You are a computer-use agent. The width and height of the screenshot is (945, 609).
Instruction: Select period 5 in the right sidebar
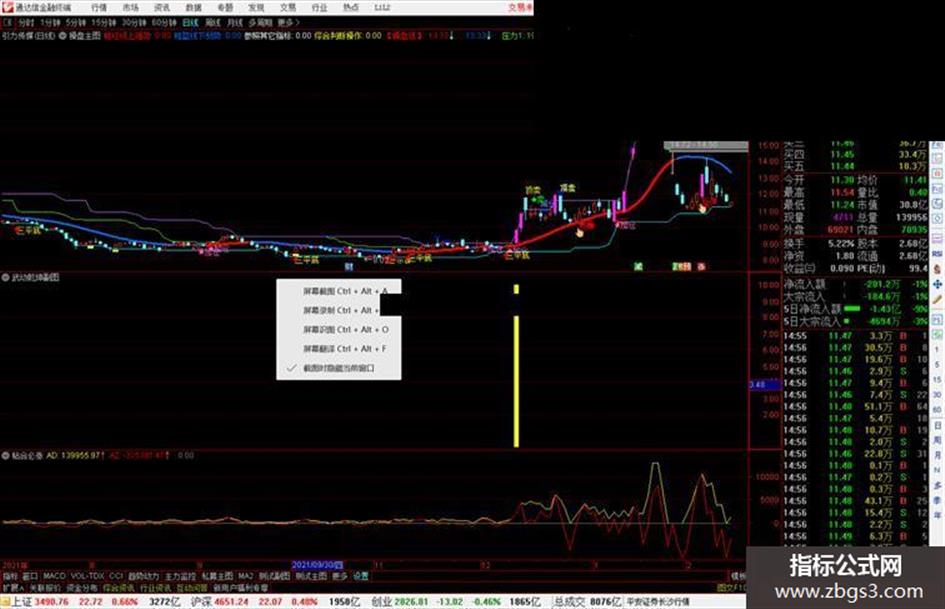[x=937, y=365]
